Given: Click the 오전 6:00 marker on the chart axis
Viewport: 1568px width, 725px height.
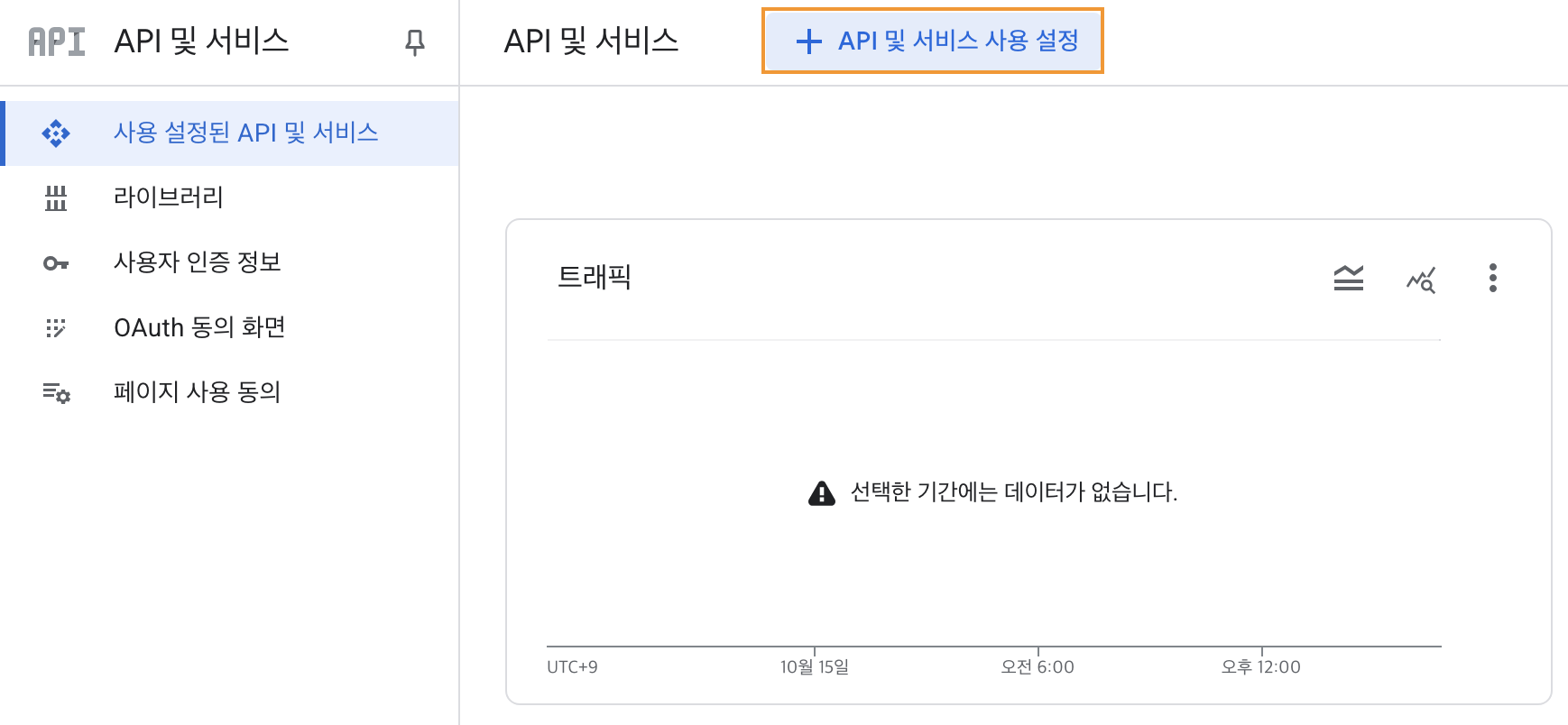Looking at the screenshot, I should click(x=1038, y=666).
